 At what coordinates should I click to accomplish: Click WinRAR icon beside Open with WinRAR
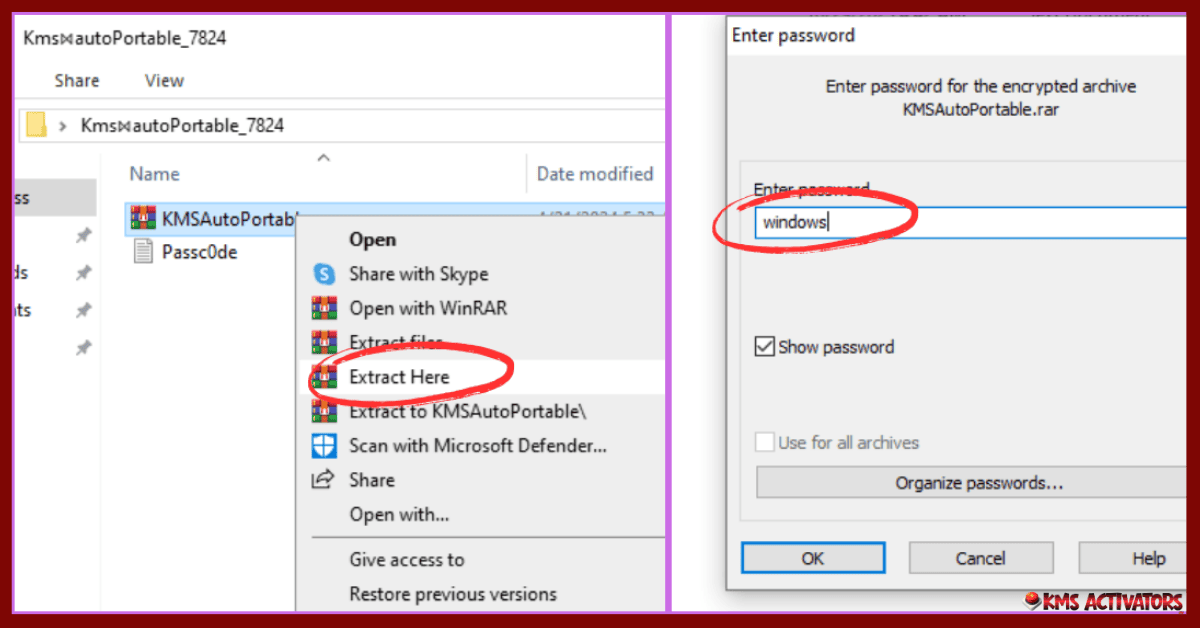pos(324,308)
